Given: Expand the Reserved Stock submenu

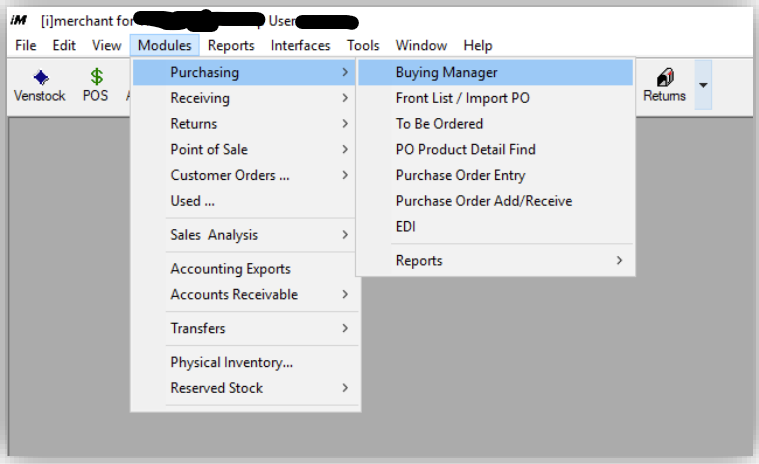Looking at the screenshot, I should pos(244,388).
